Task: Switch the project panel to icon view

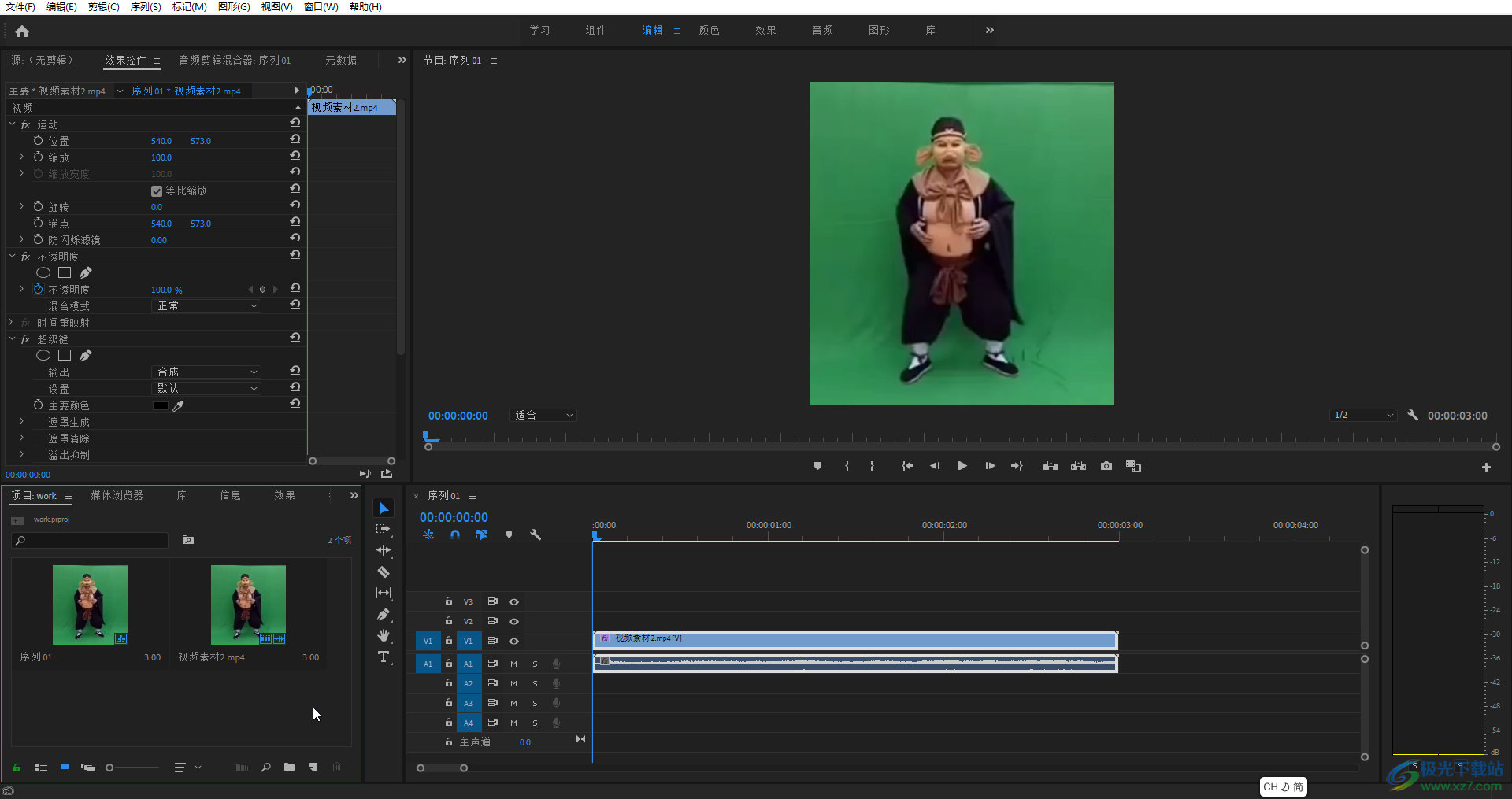Action: [65, 767]
